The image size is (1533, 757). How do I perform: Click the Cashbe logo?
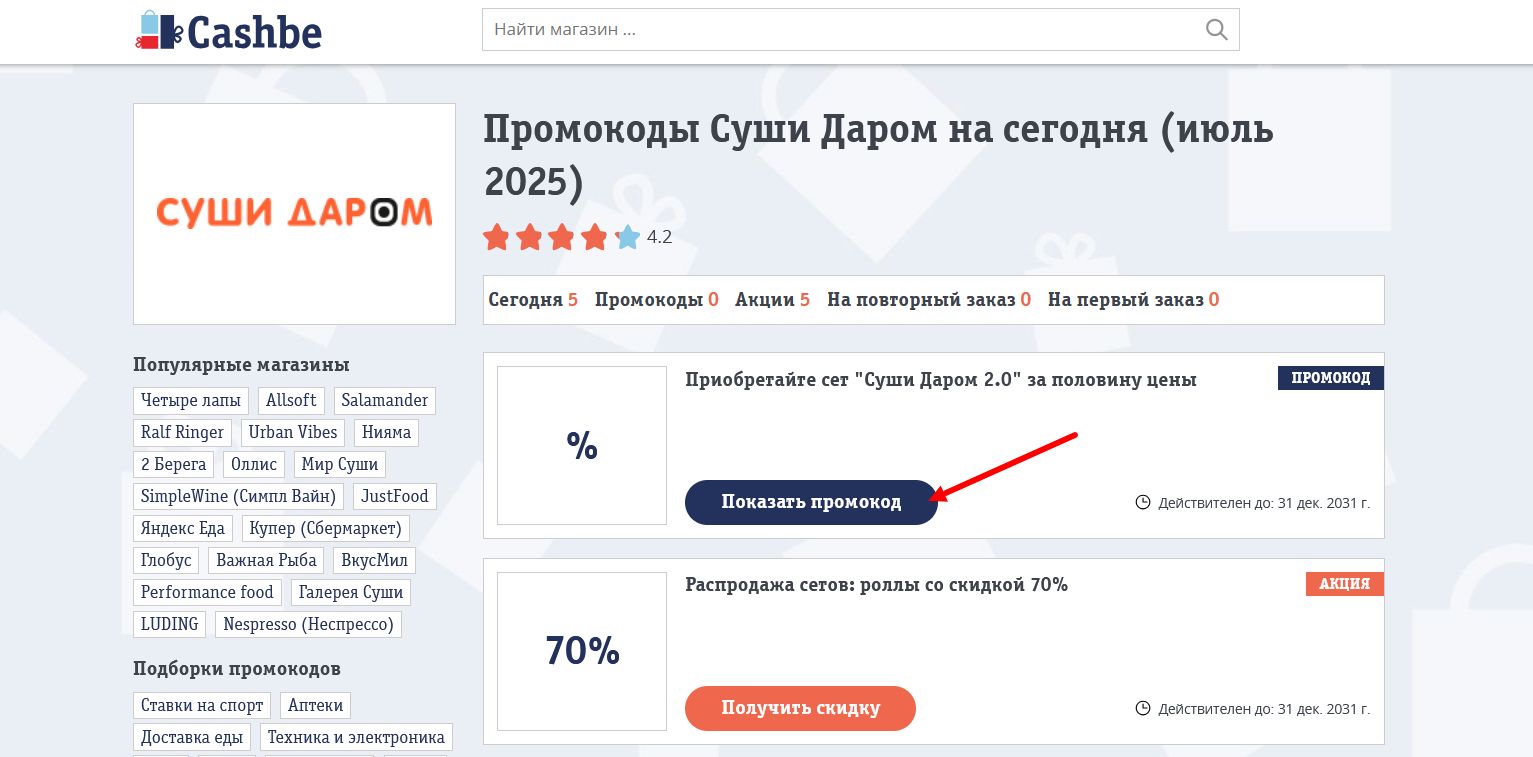[228, 30]
